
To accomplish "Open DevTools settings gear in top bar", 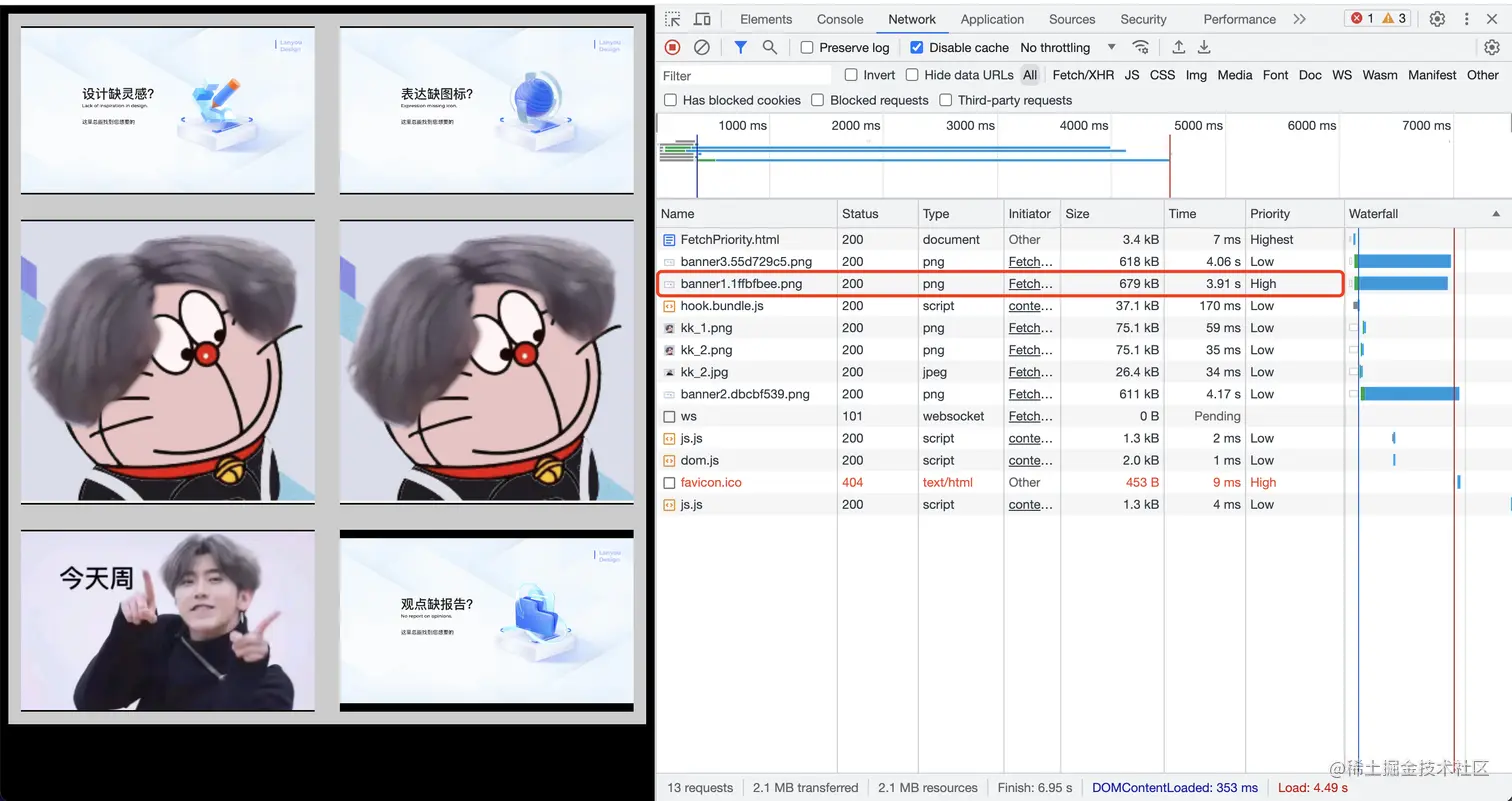I will (x=1437, y=19).
